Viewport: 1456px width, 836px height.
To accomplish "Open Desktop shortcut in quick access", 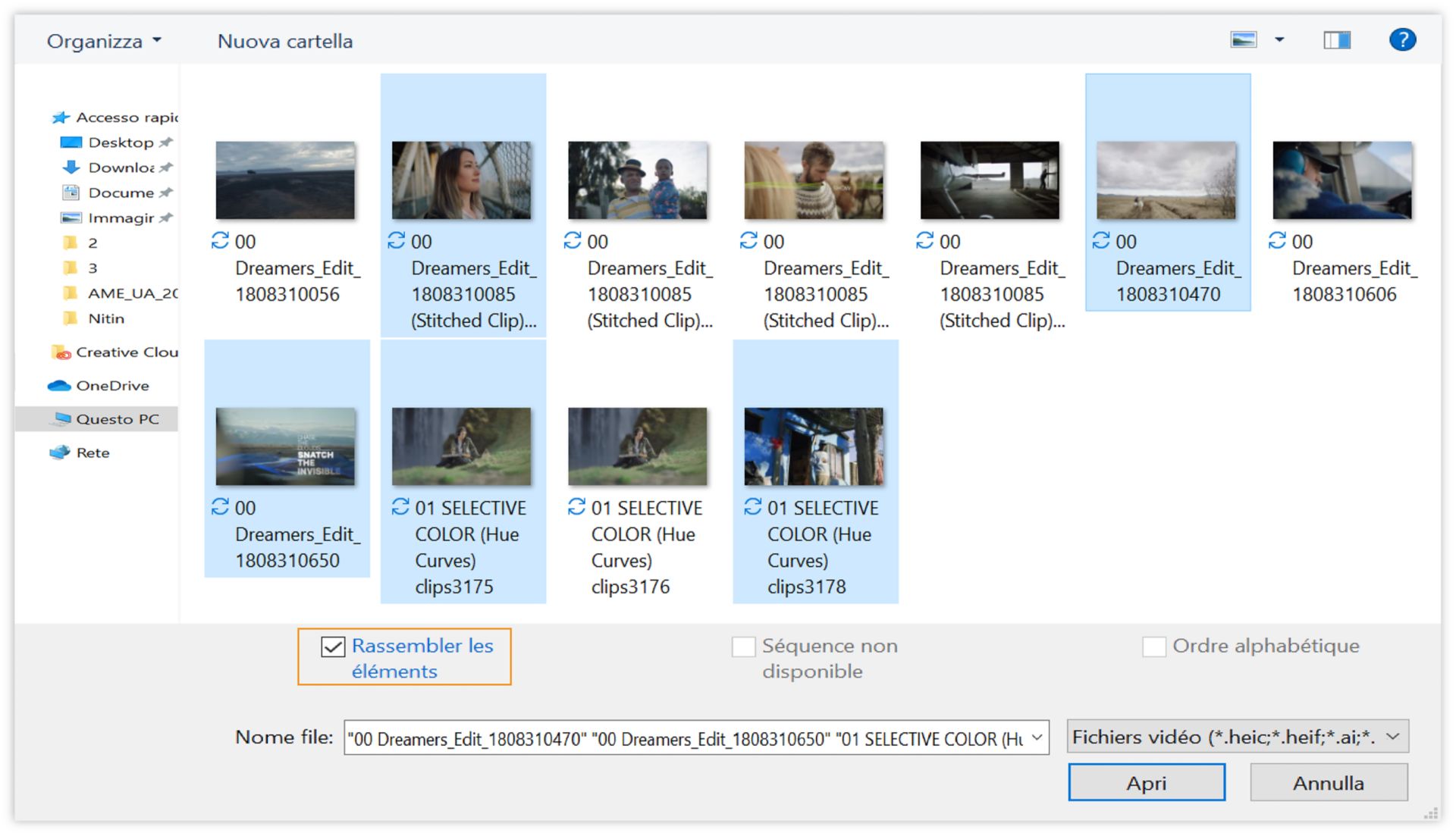I will [x=121, y=142].
